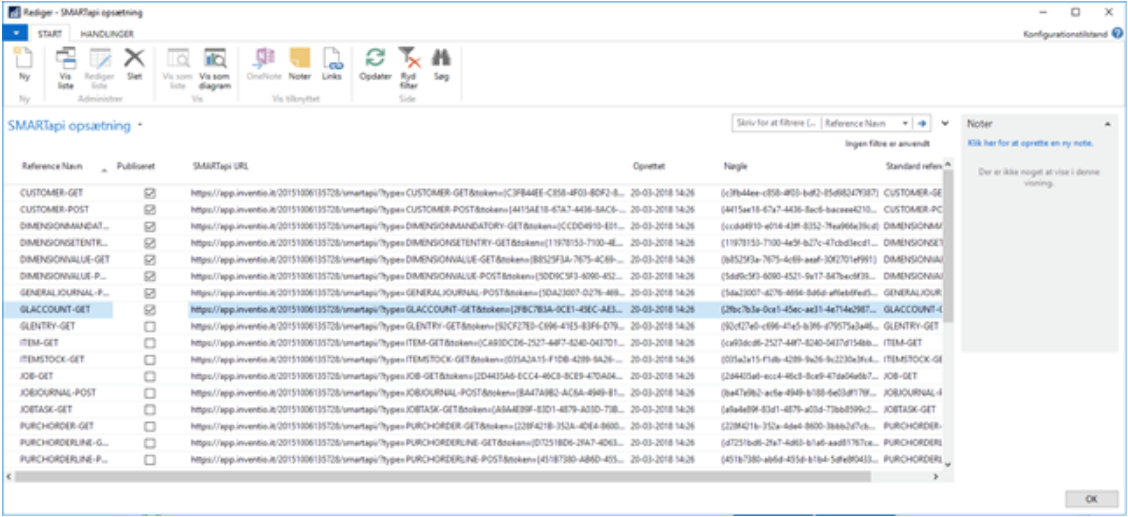Sort by Reference Navn column arrow
The width and height of the screenshot is (1128, 517).
[105, 170]
